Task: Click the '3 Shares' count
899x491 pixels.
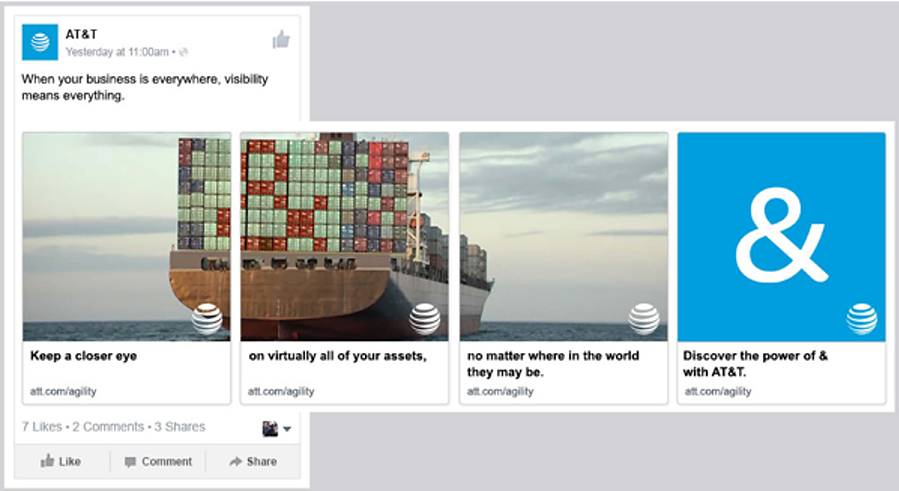Action: [x=179, y=427]
